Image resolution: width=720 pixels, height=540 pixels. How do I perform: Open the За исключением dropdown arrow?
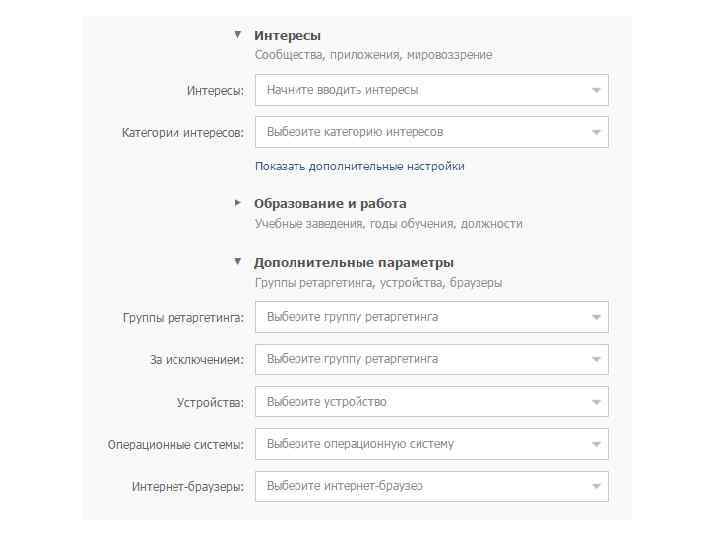(x=596, y=360)
